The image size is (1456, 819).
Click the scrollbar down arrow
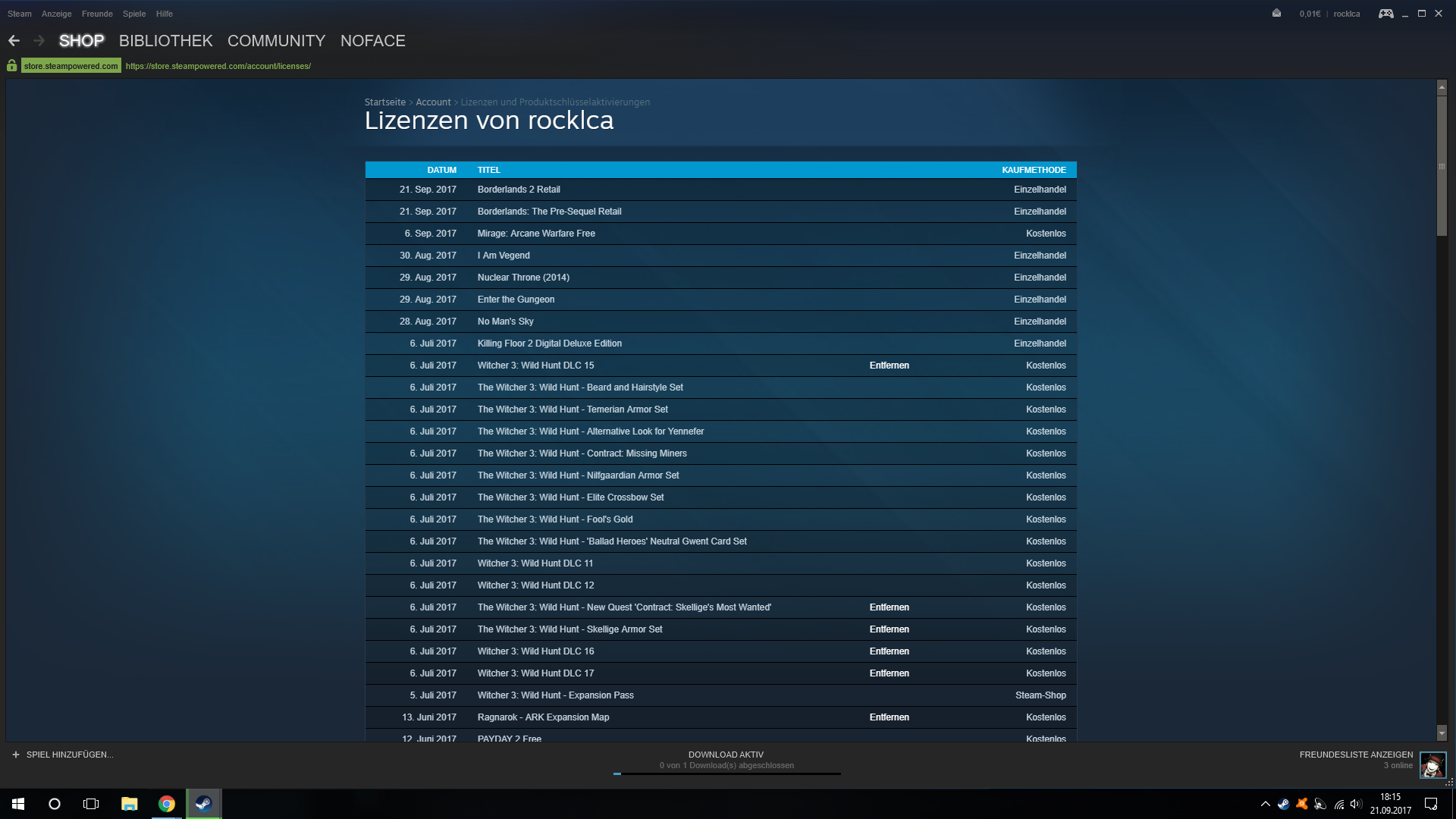click(x=1442, y=733)
